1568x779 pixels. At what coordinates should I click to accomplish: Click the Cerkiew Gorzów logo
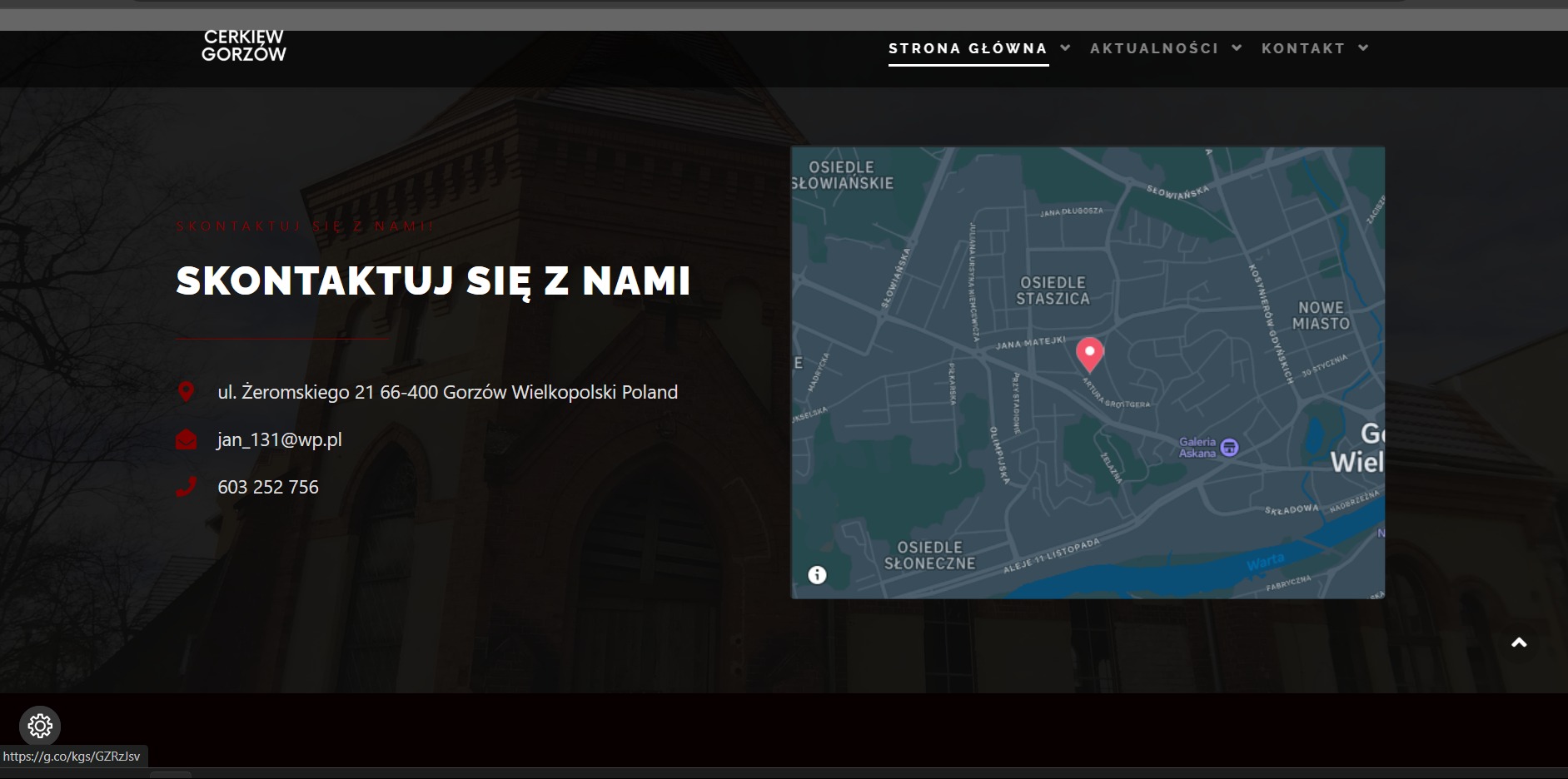(x=246, y=47)
